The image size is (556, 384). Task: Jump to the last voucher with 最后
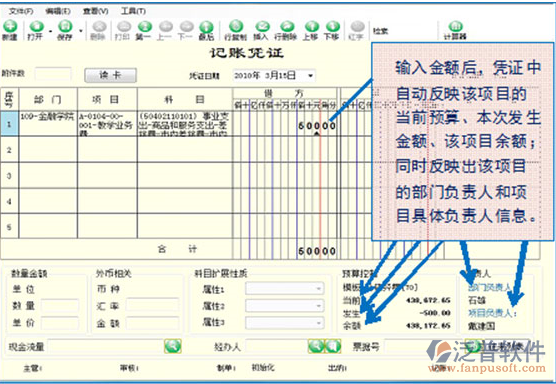[x=206, y=30]
